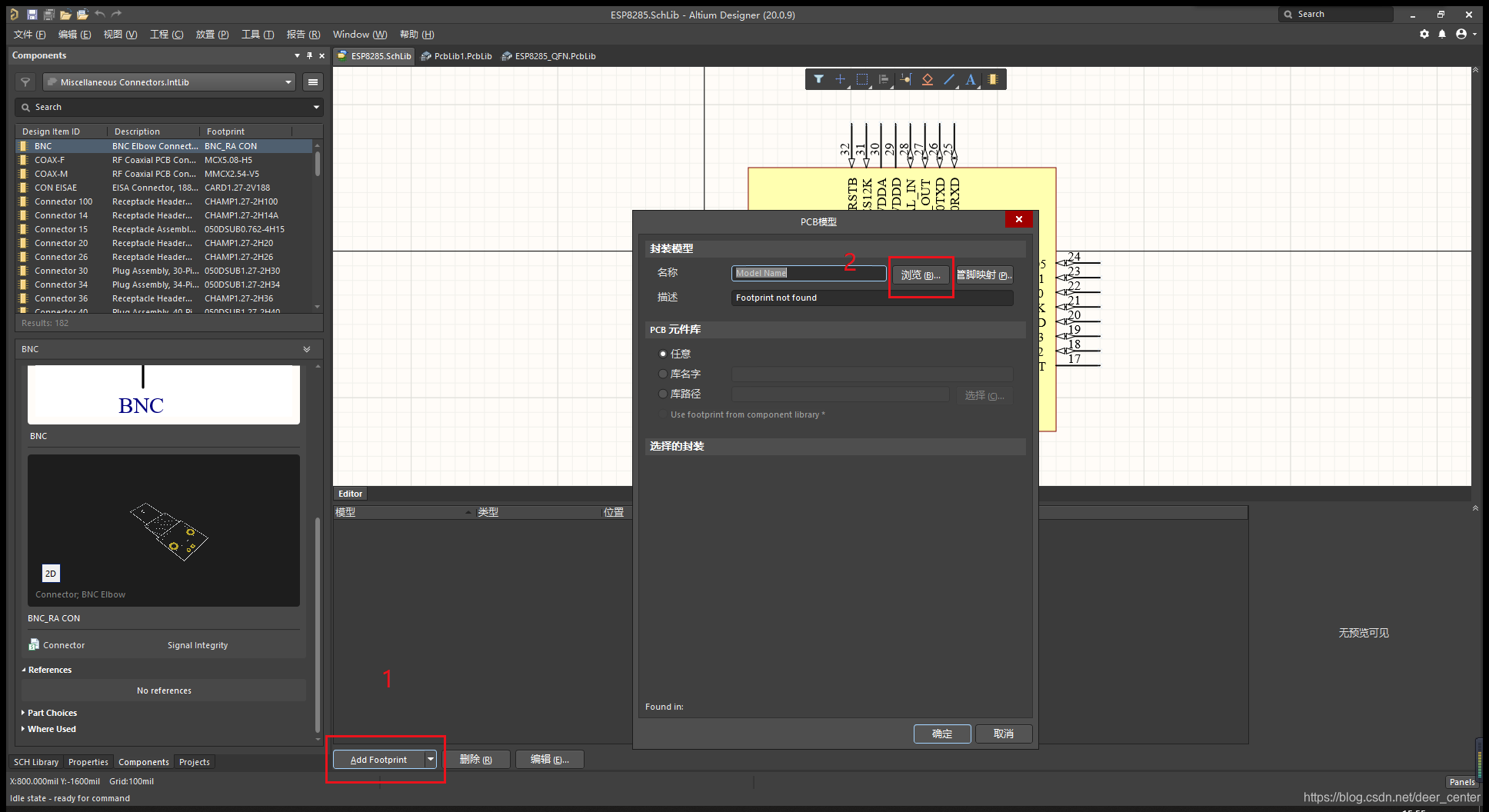1489x812 pixels.
Task: Open the 放置 (P) menu
Action: (212, 35)
